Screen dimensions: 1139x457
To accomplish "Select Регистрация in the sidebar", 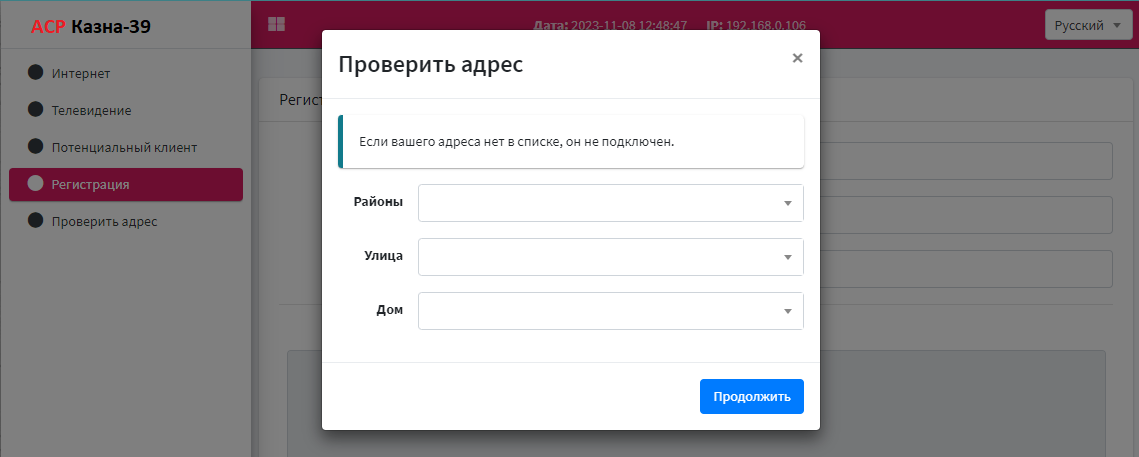I will [90, 184].
